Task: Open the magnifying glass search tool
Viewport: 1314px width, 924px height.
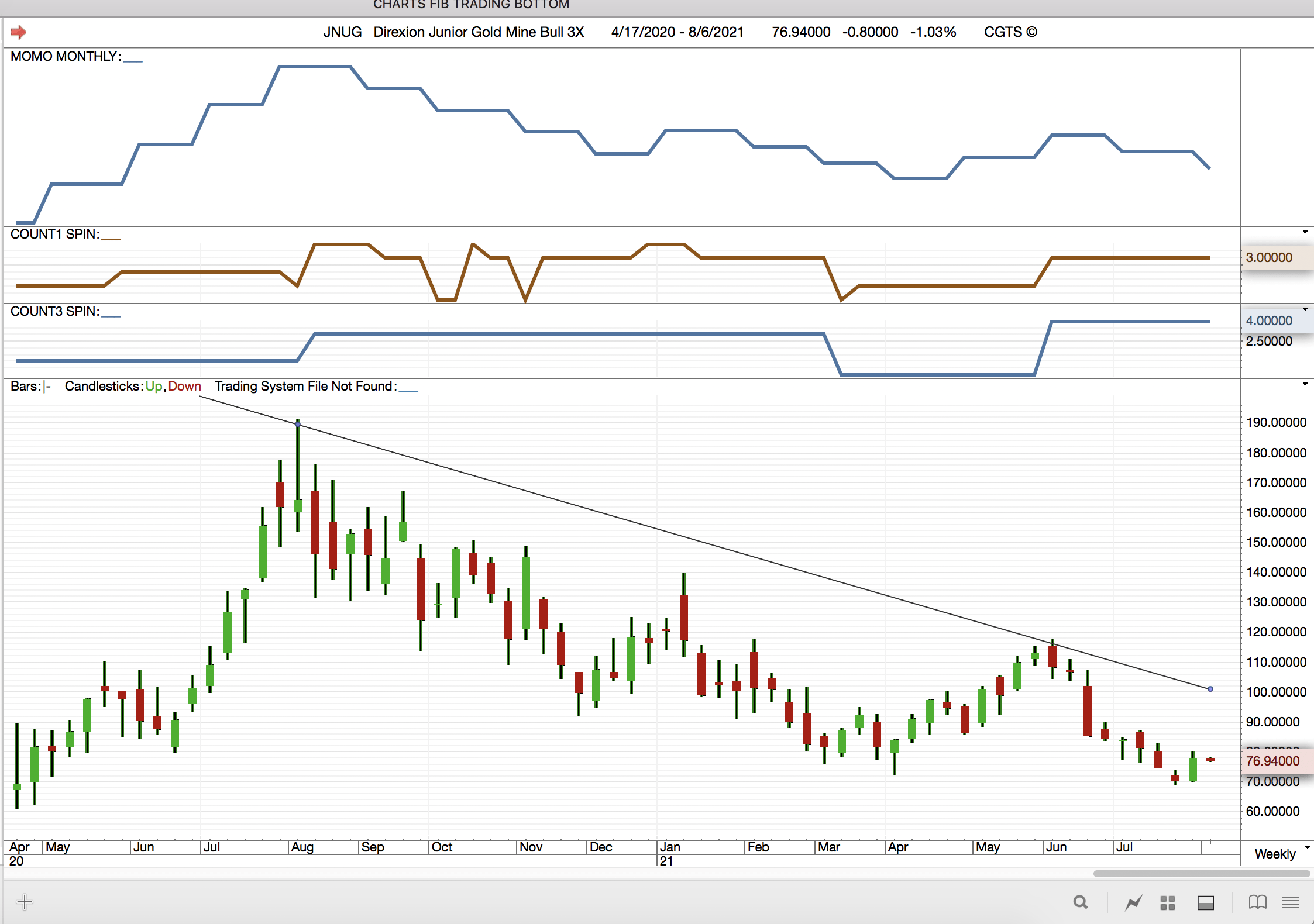Action: (1081, 902)
